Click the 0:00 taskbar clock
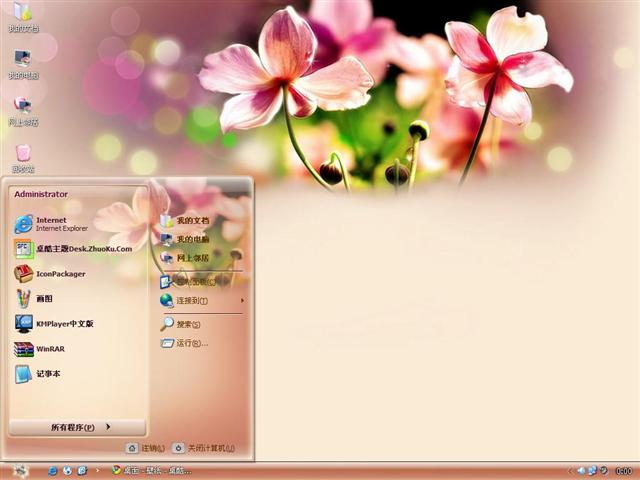 (x=624, y=471)
